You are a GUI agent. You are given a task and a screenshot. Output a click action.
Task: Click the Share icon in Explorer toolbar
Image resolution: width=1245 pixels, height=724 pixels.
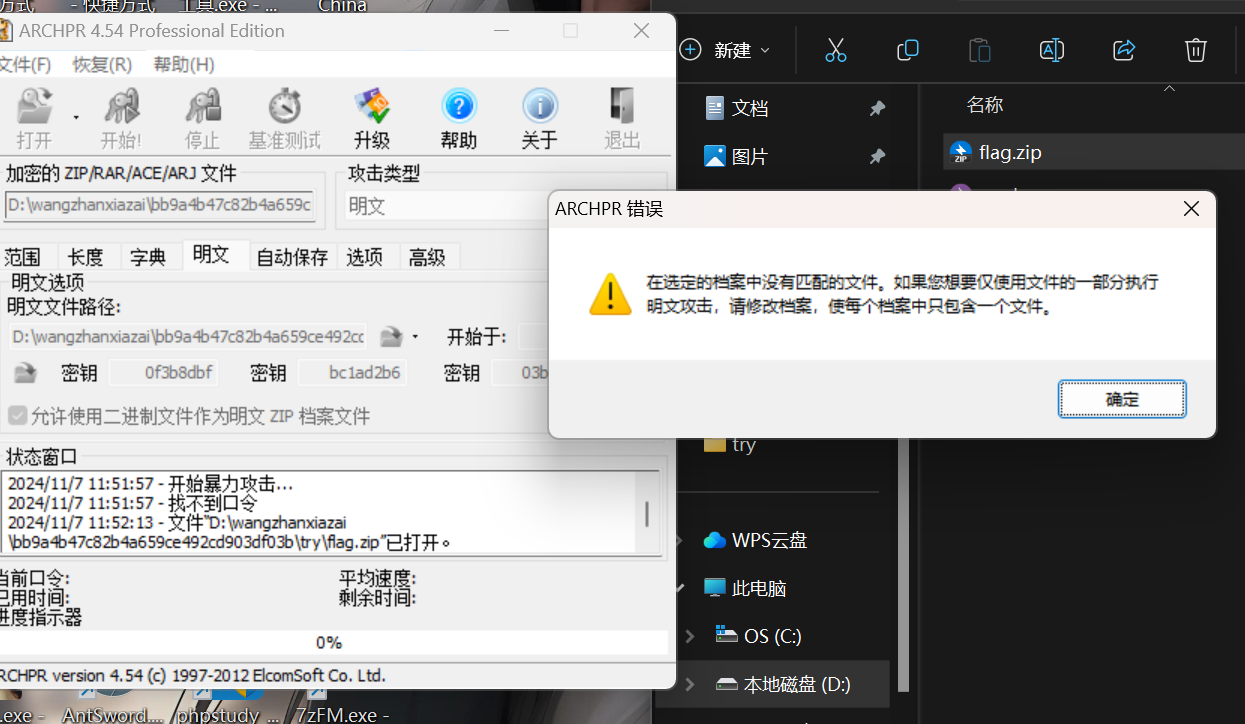1124,50
